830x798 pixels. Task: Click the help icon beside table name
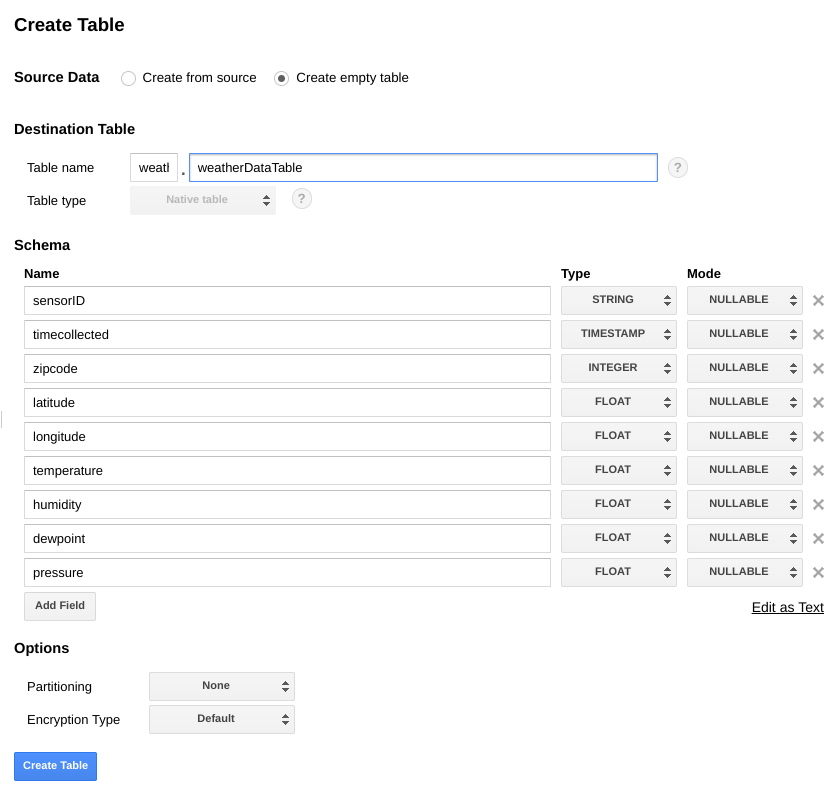(x=678, y=167)
